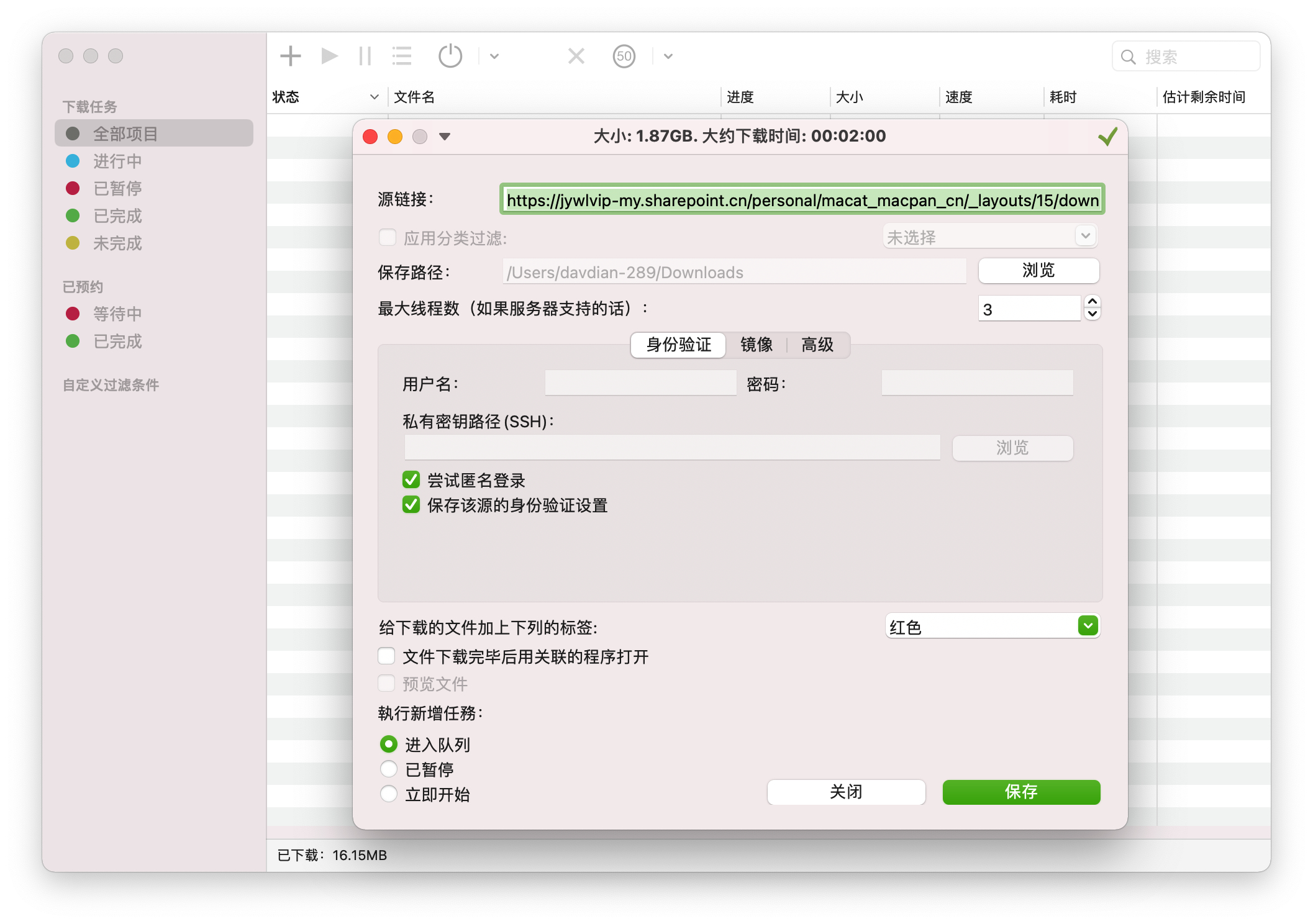1313x924 pixels.
Task: Click the power shutdown scheduler icon
Action: coord(450,57)
